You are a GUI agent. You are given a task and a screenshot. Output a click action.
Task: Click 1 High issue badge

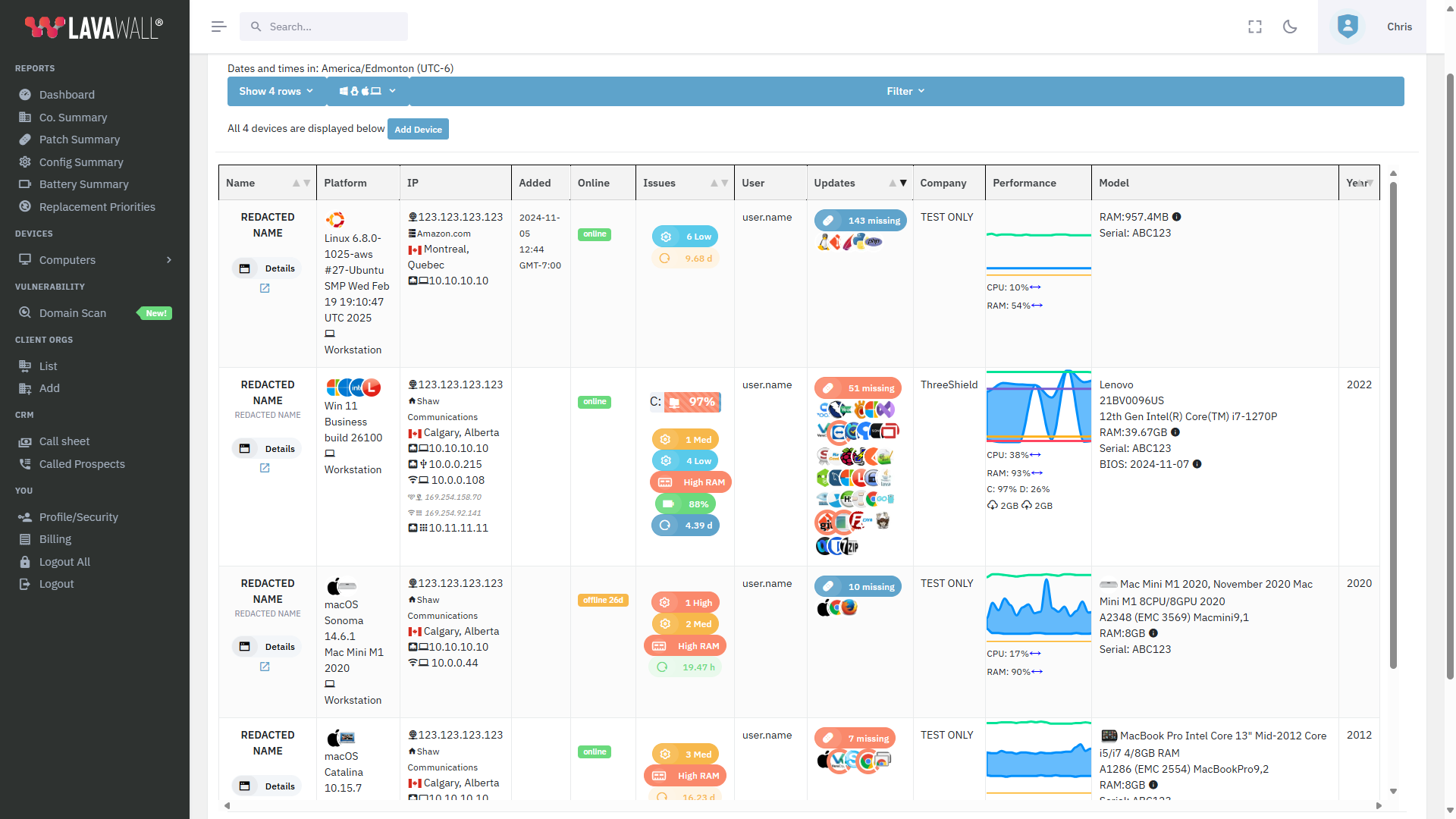click(686, 603)
